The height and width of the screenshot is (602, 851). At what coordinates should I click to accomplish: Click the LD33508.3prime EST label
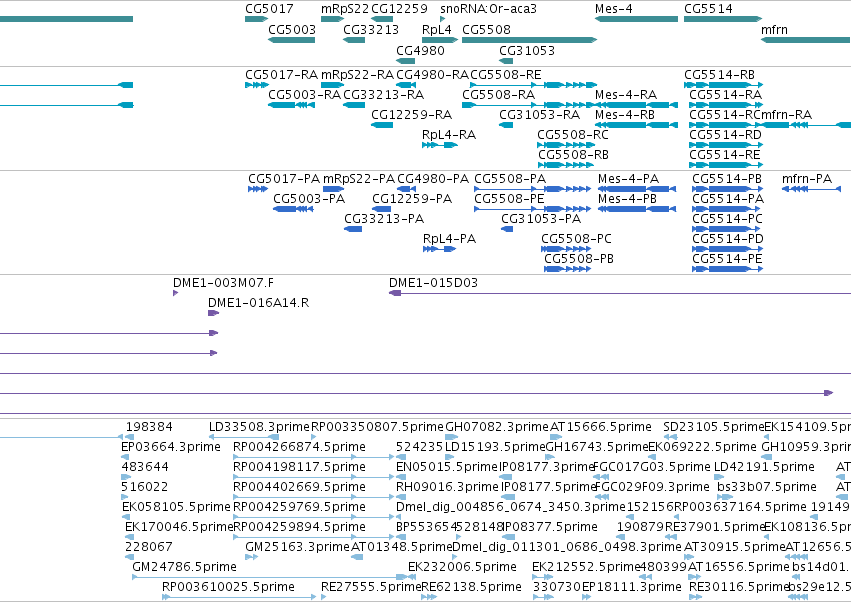259,427
